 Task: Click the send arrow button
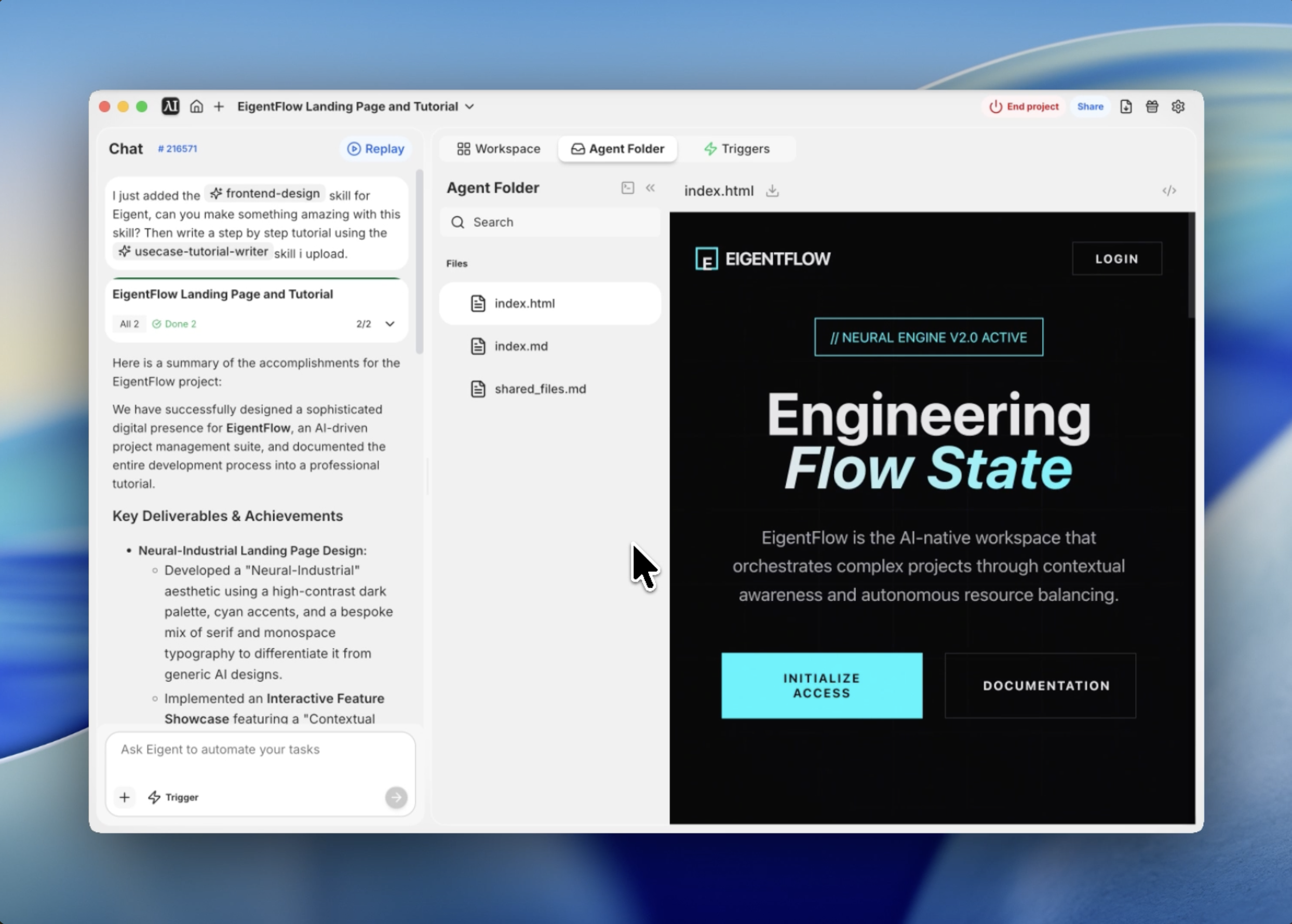[396, 797]
